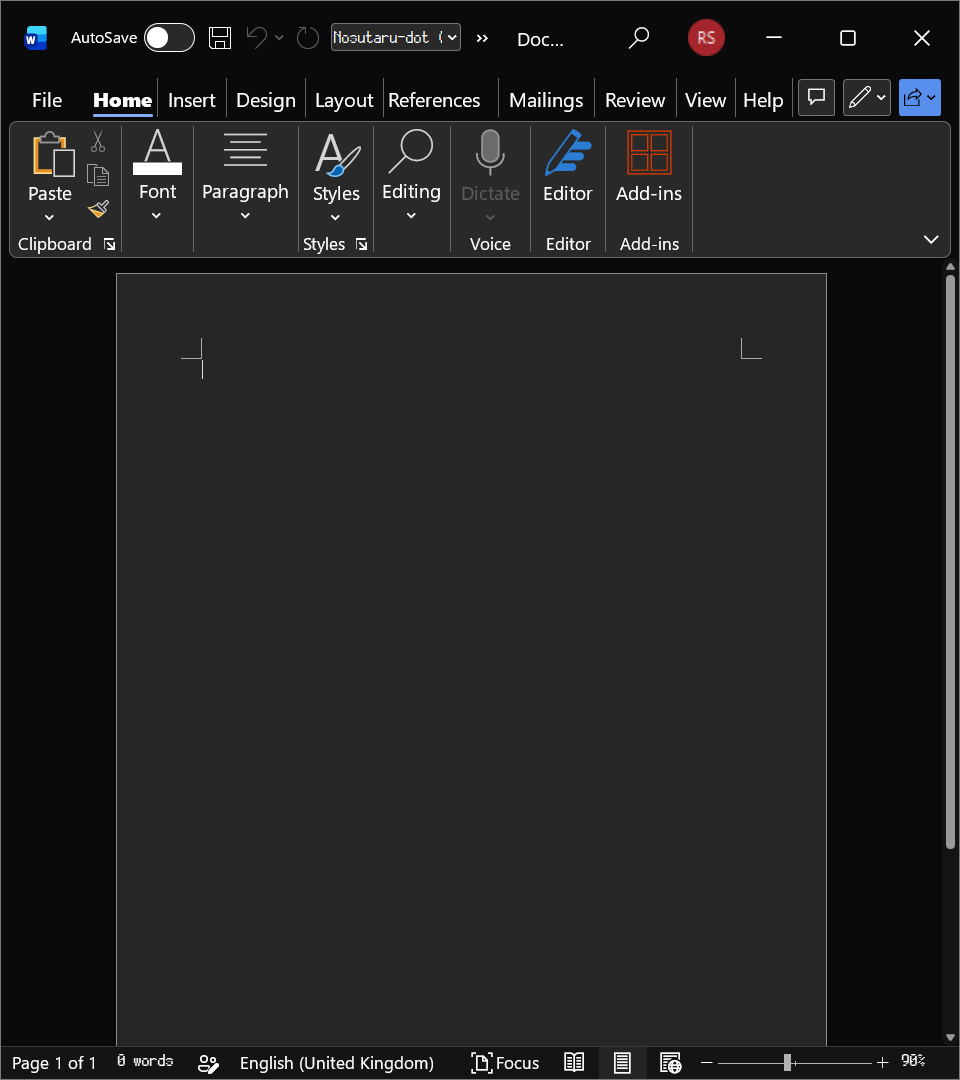Click the Paste clipboard icon

coord(52,154)
